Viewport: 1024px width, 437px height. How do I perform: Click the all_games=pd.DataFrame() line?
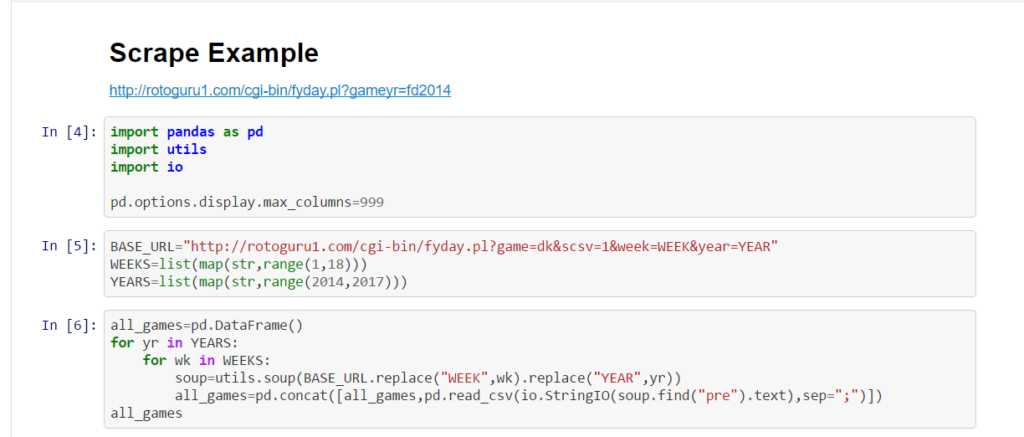point(207,325)
